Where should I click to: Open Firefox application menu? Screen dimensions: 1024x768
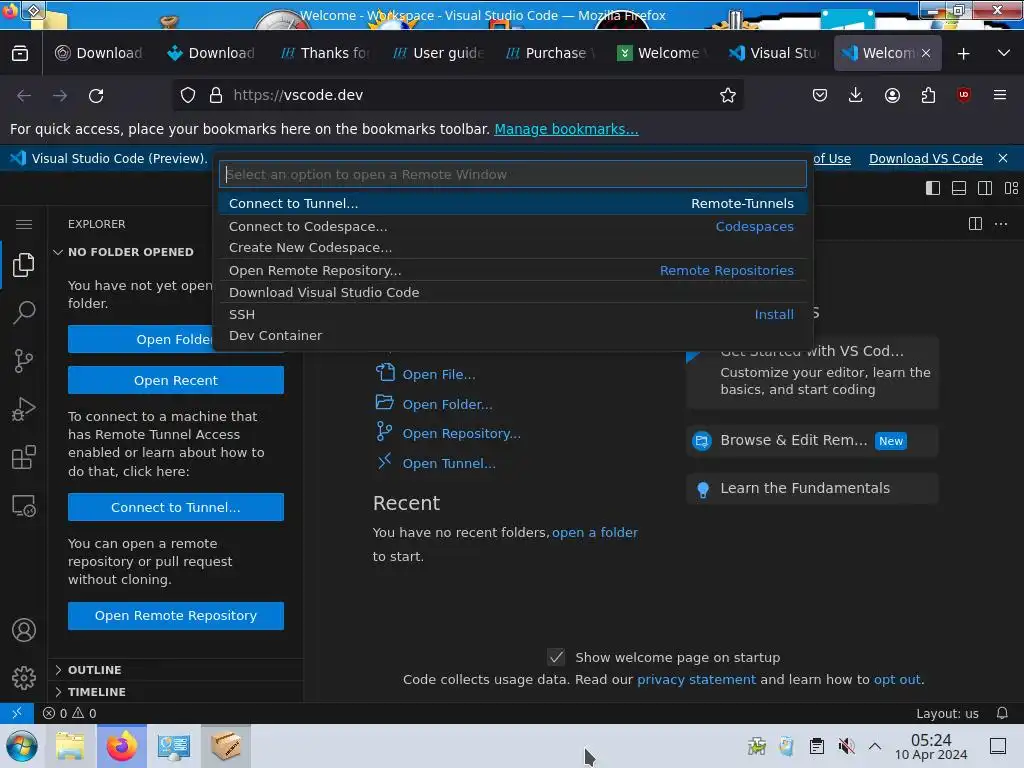(x=999, y=95)
